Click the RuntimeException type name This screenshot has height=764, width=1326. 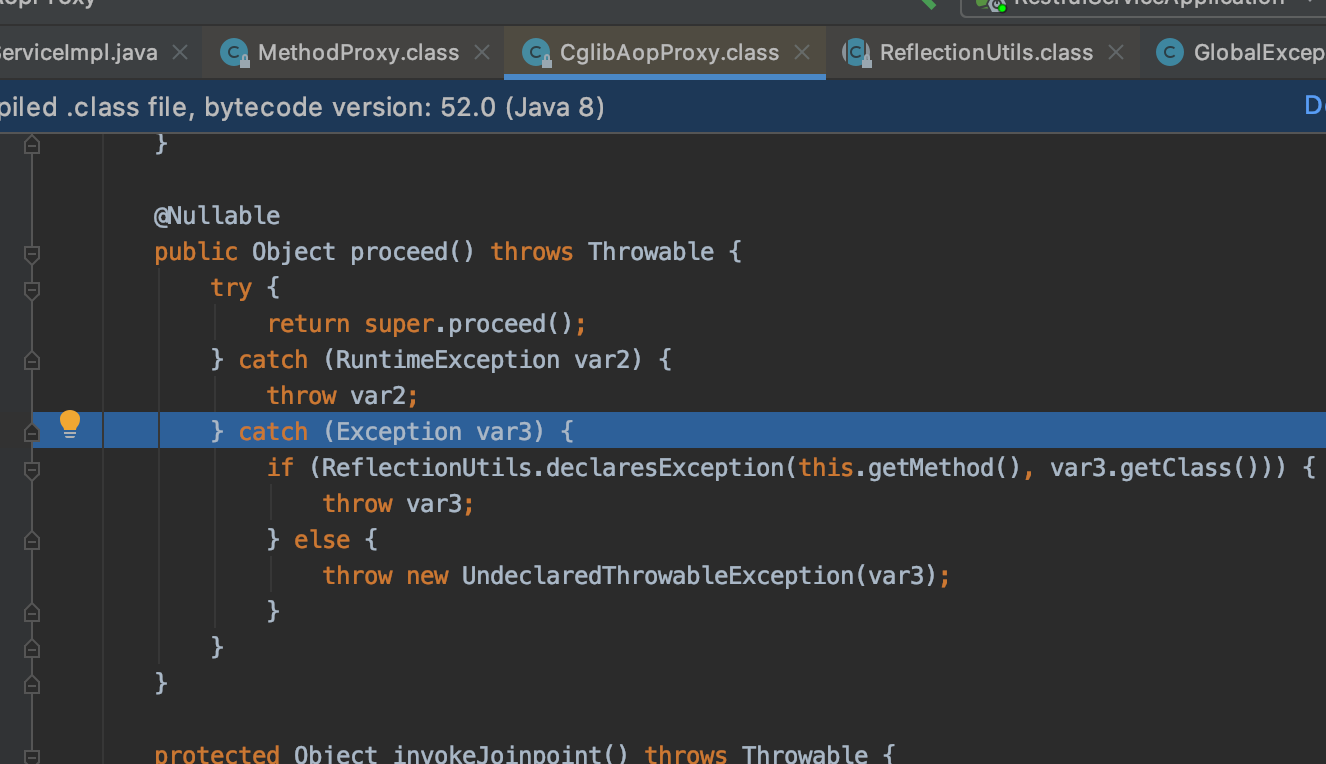click(x=447, y=360)
